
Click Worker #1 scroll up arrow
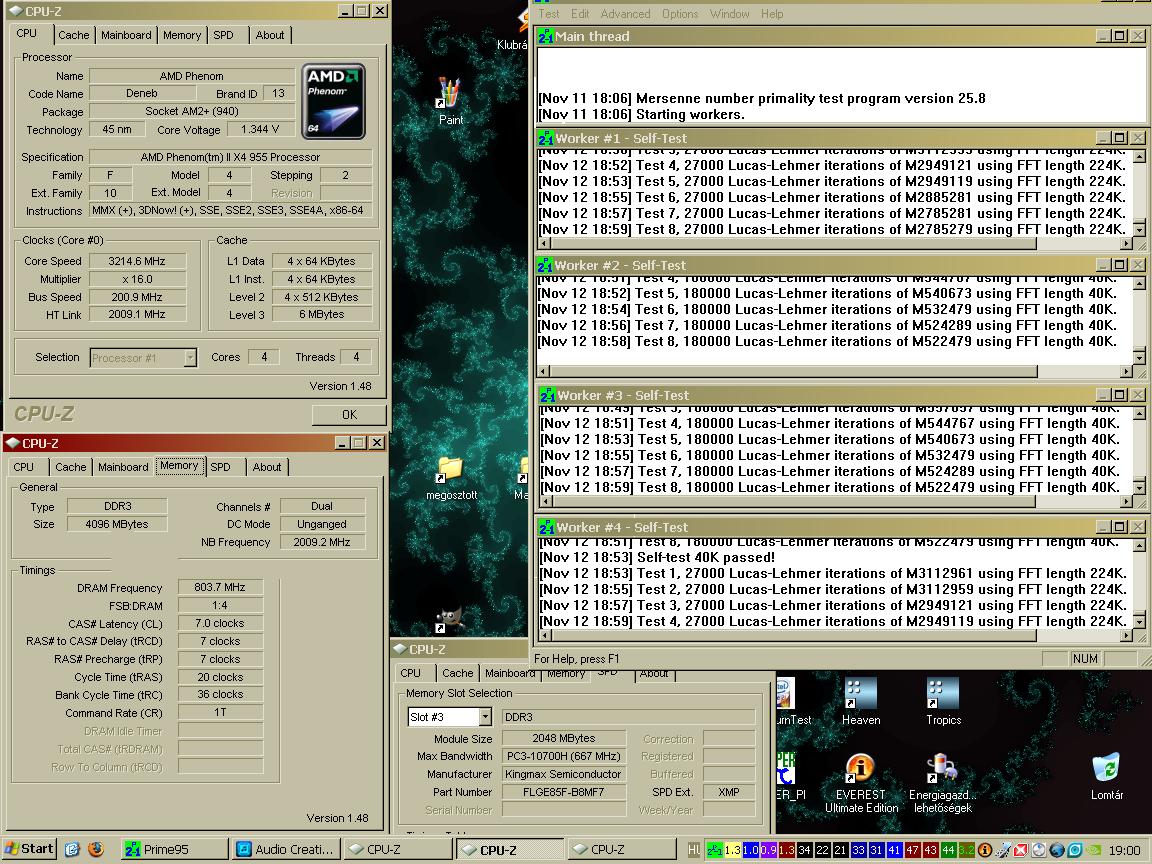tap(1140, 156)
